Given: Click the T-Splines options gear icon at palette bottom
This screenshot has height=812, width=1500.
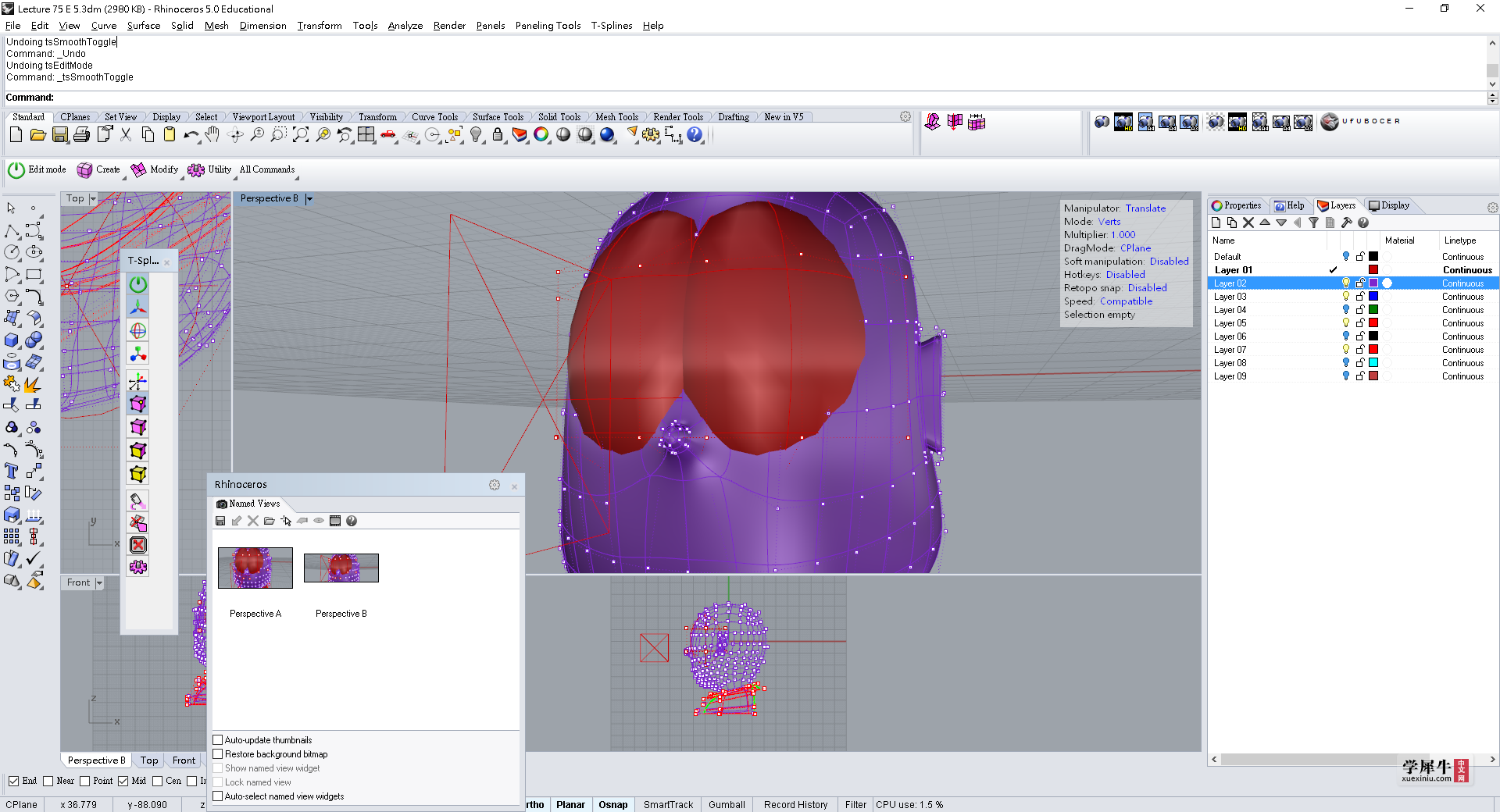Looking at the screenshot, I should coord(138,567).
